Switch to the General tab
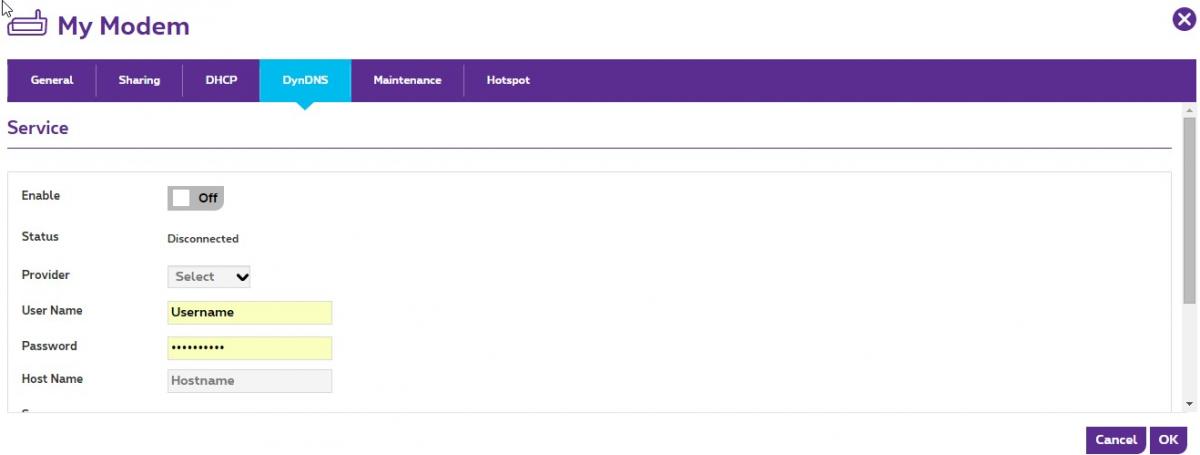This screenshot has height=455, width=1200. [x=52, y=80]
